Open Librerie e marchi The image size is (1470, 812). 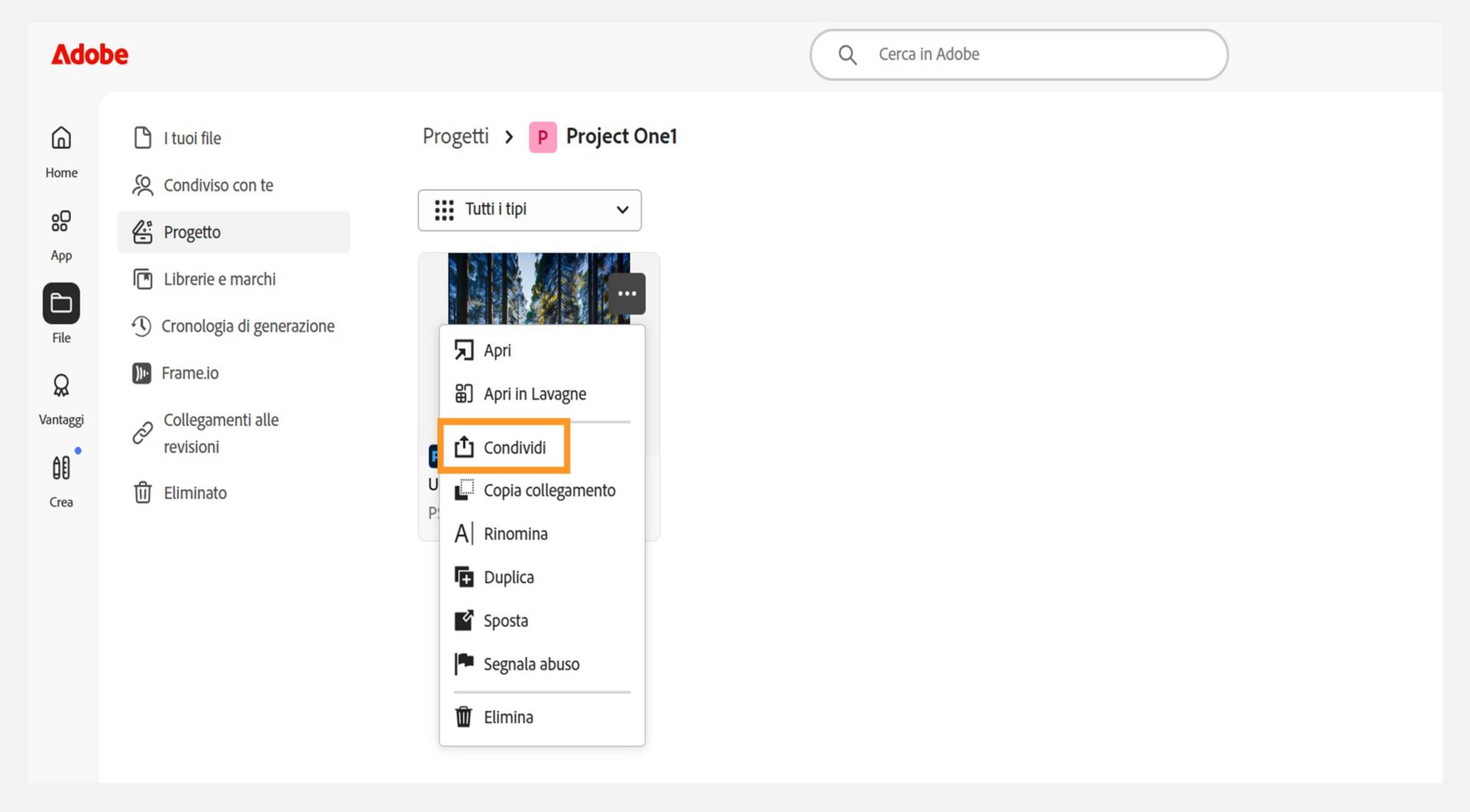[234, 279]
